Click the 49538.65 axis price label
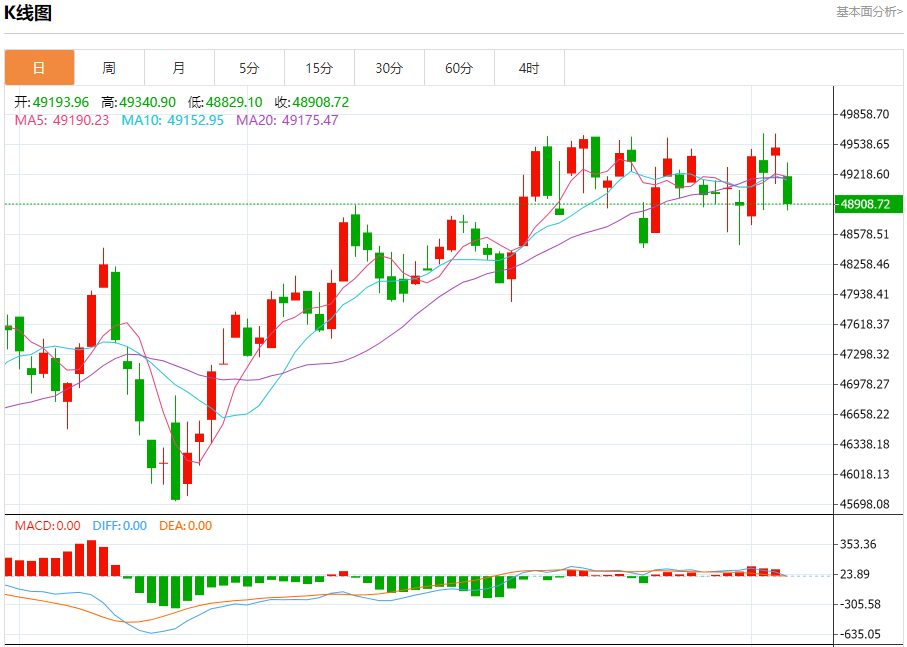907x647 pixels. (865, 144)
